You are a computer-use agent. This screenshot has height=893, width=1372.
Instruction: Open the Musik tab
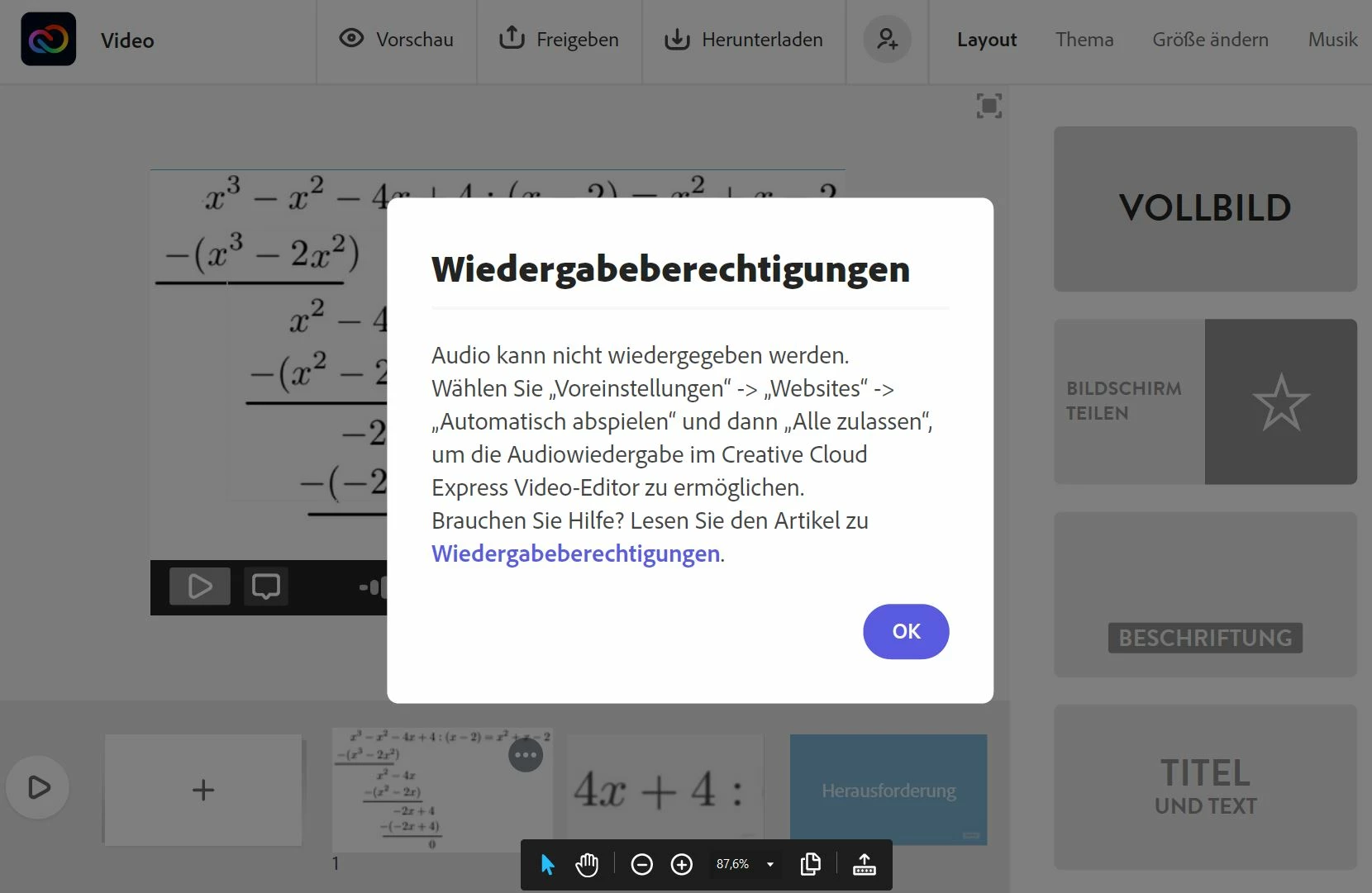click(1332, 40)
